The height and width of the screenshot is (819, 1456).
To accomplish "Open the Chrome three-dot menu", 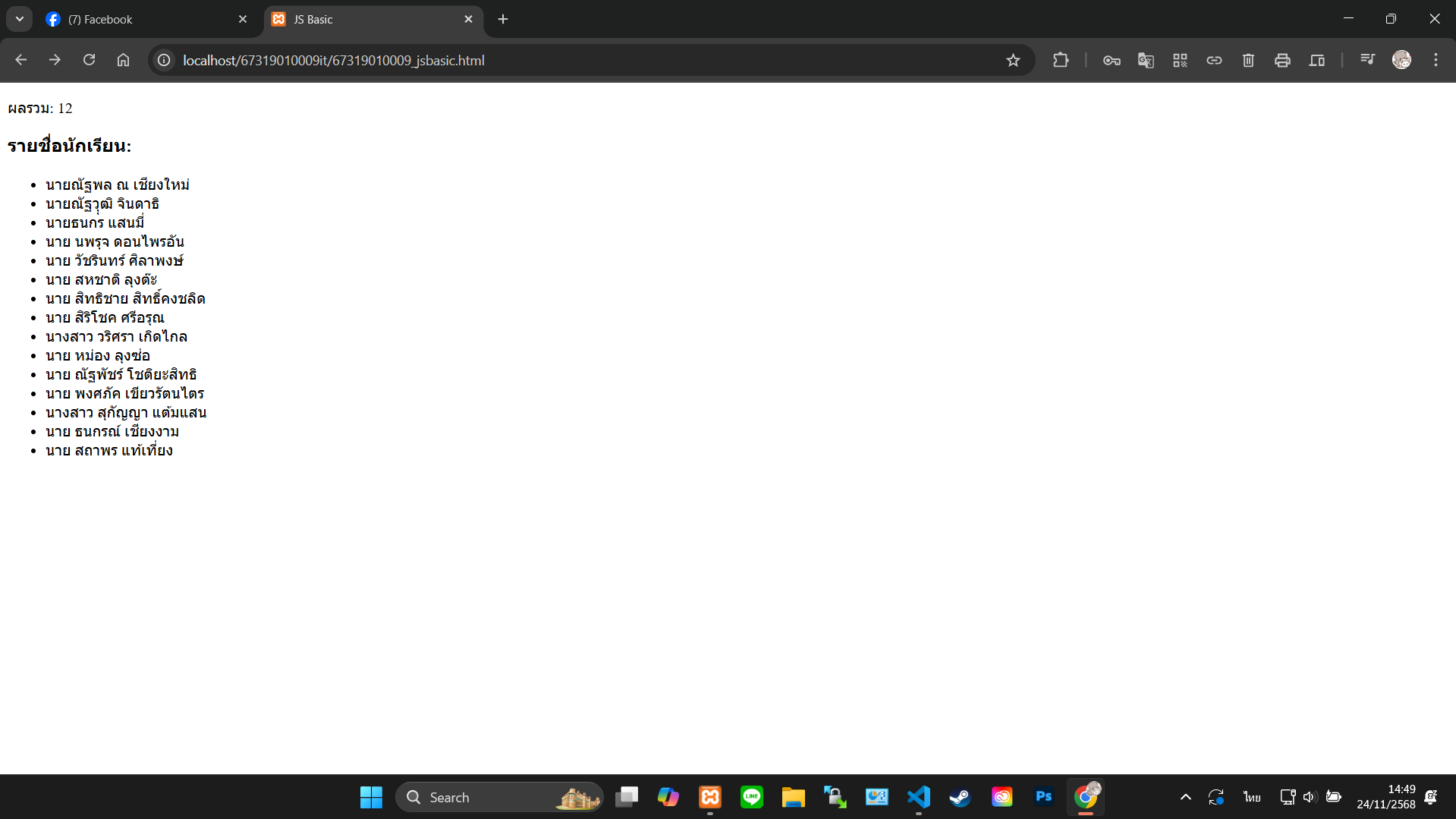I will tap(1436, 60).
